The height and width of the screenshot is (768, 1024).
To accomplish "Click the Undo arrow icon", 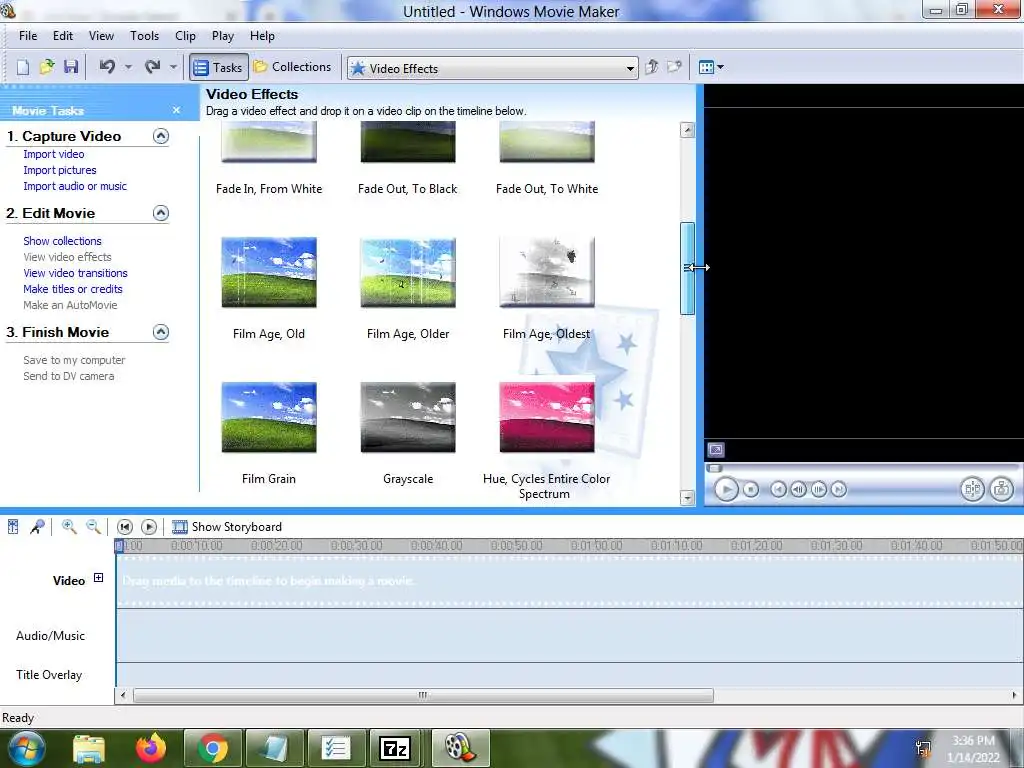I will coord(107,67).
